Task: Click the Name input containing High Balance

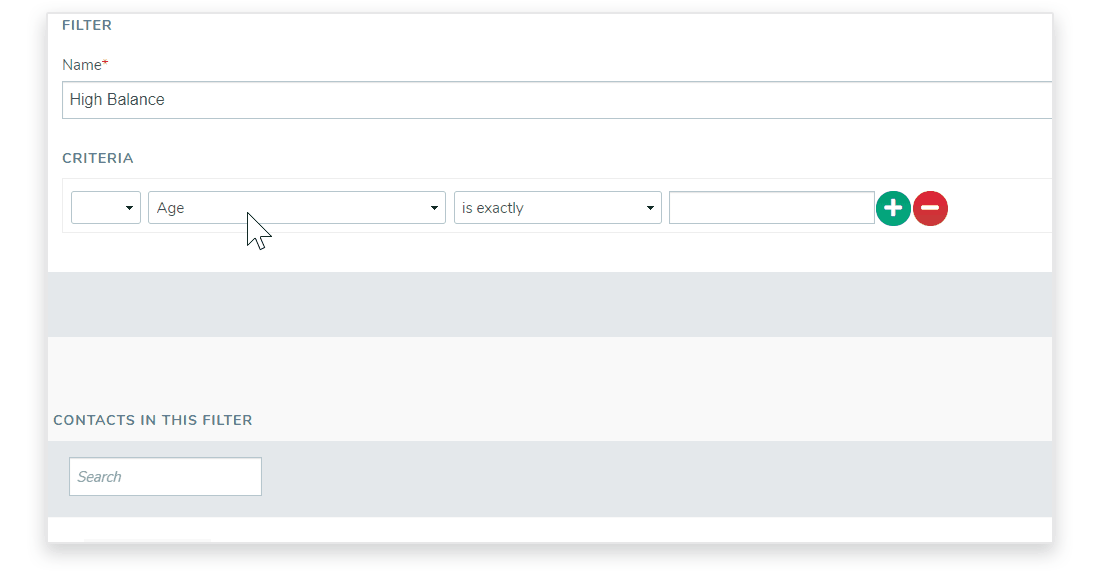Action: pos(557,100)
